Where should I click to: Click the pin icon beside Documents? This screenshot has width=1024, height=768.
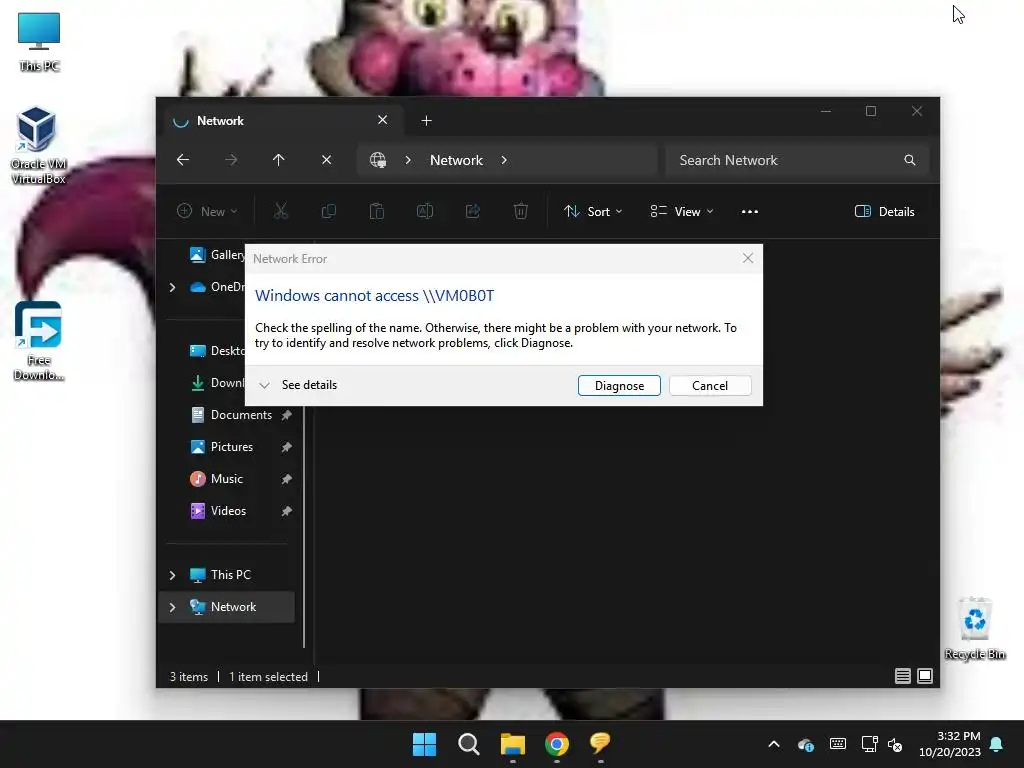[x=286, y=415]
